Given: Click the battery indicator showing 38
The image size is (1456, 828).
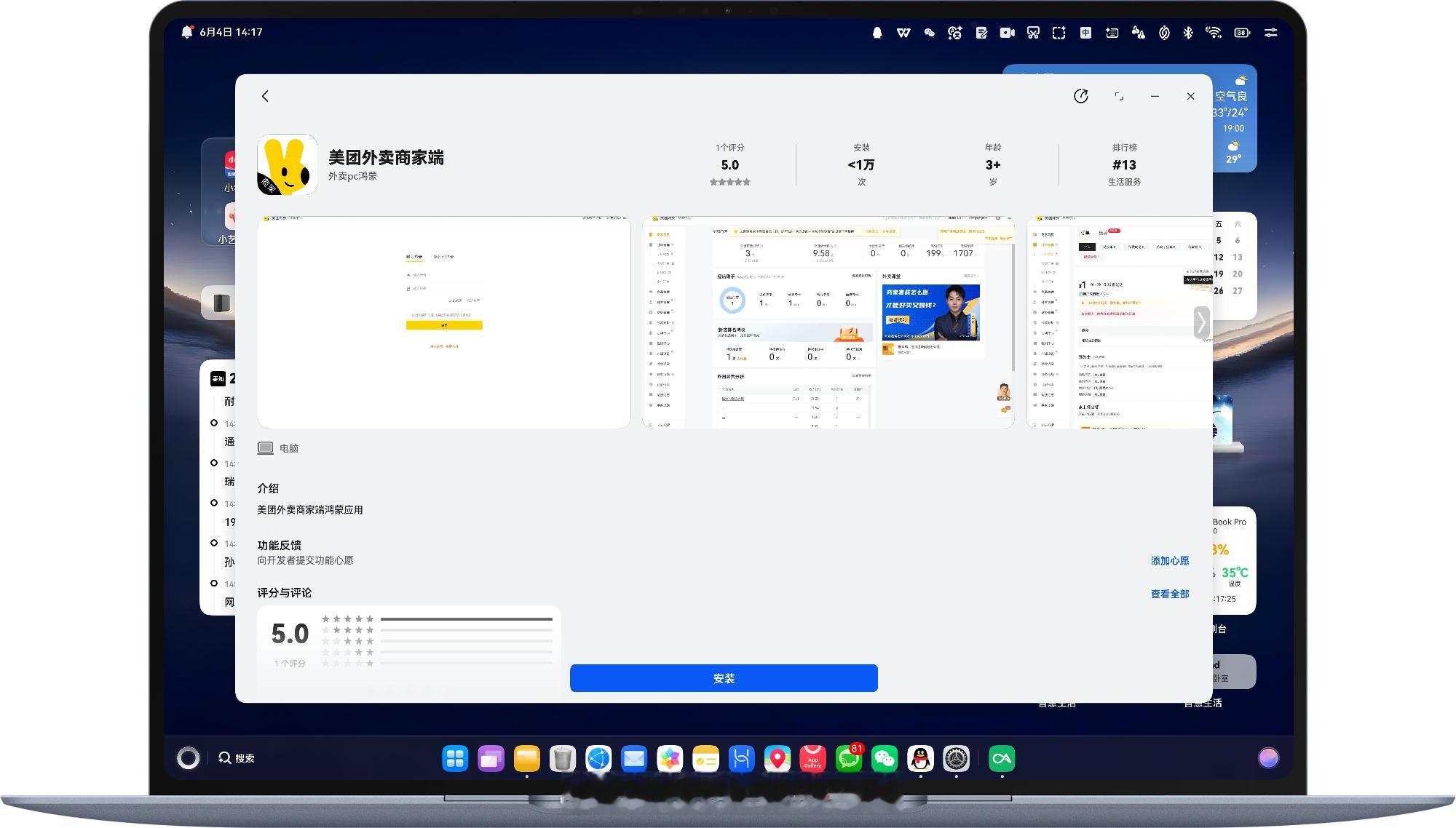Looking at the screenshot, I should click(1242, 33).
